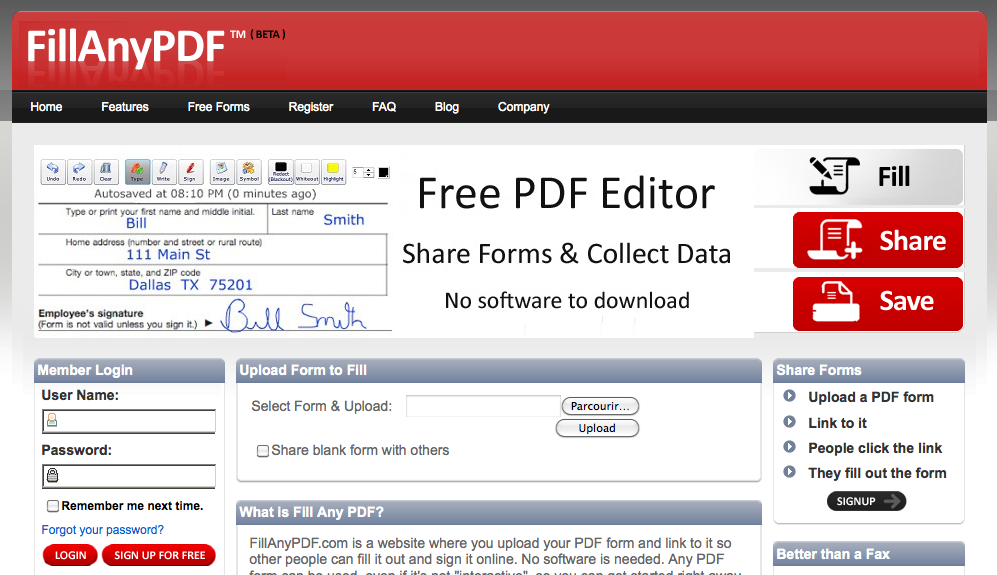This screenshot has height=575, width=997.
Task: Follow the Forgot your password link
Action: [x=102, y=530]
